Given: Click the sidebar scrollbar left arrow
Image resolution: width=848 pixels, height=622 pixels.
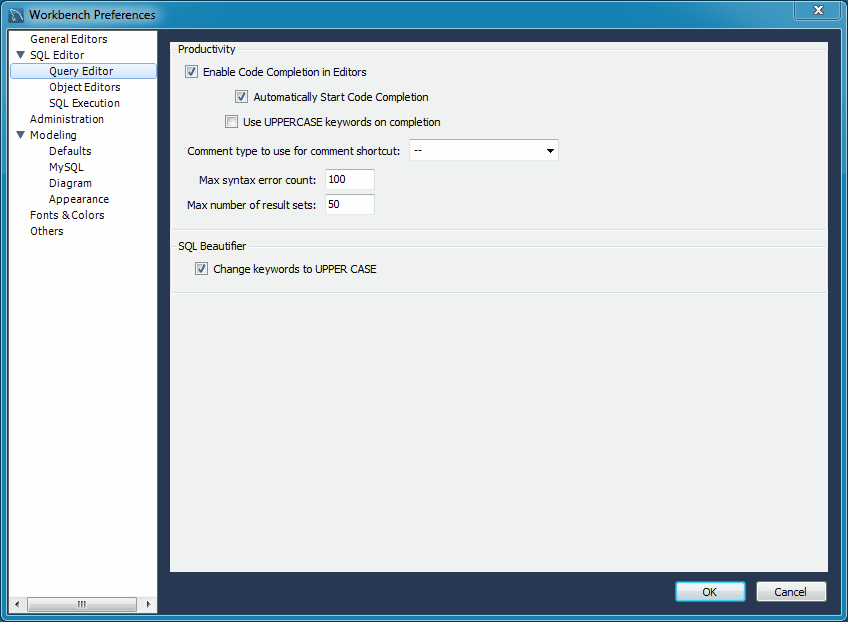Looking at the screenshot, I should (17, 604).
